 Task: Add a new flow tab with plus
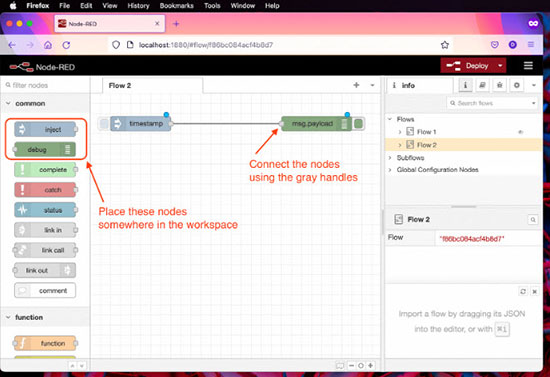point(356,85)
